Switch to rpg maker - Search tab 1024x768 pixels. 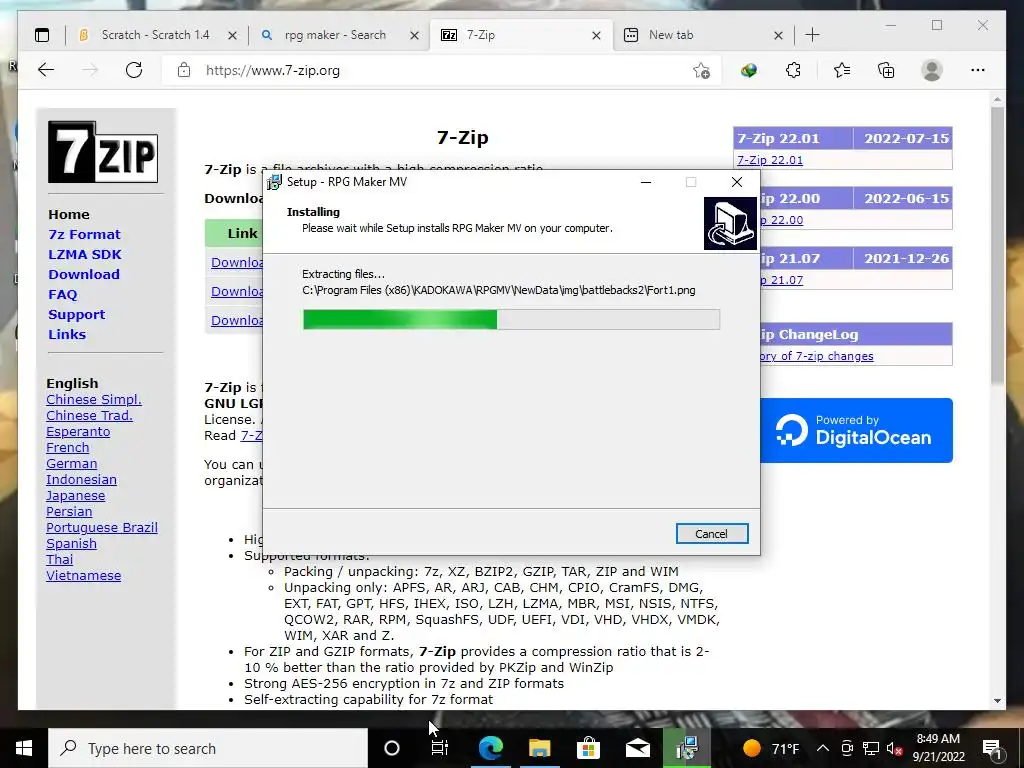point(335,35)
